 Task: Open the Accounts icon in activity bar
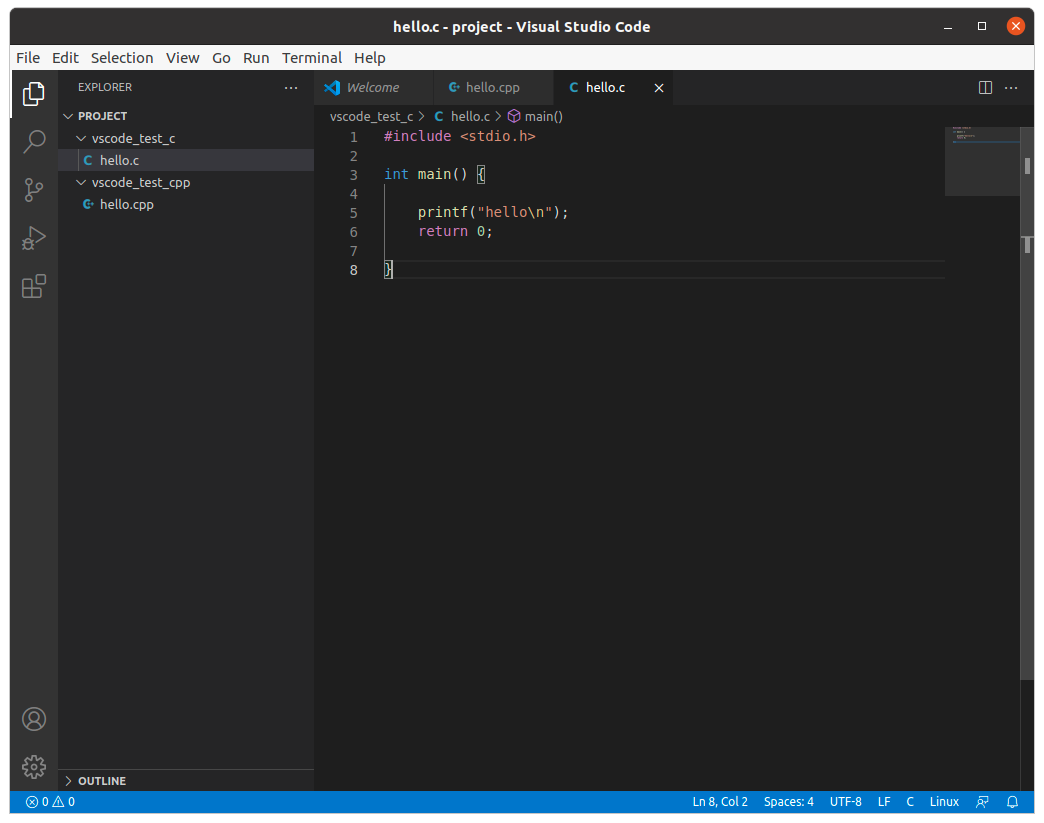tap(33, 719)
